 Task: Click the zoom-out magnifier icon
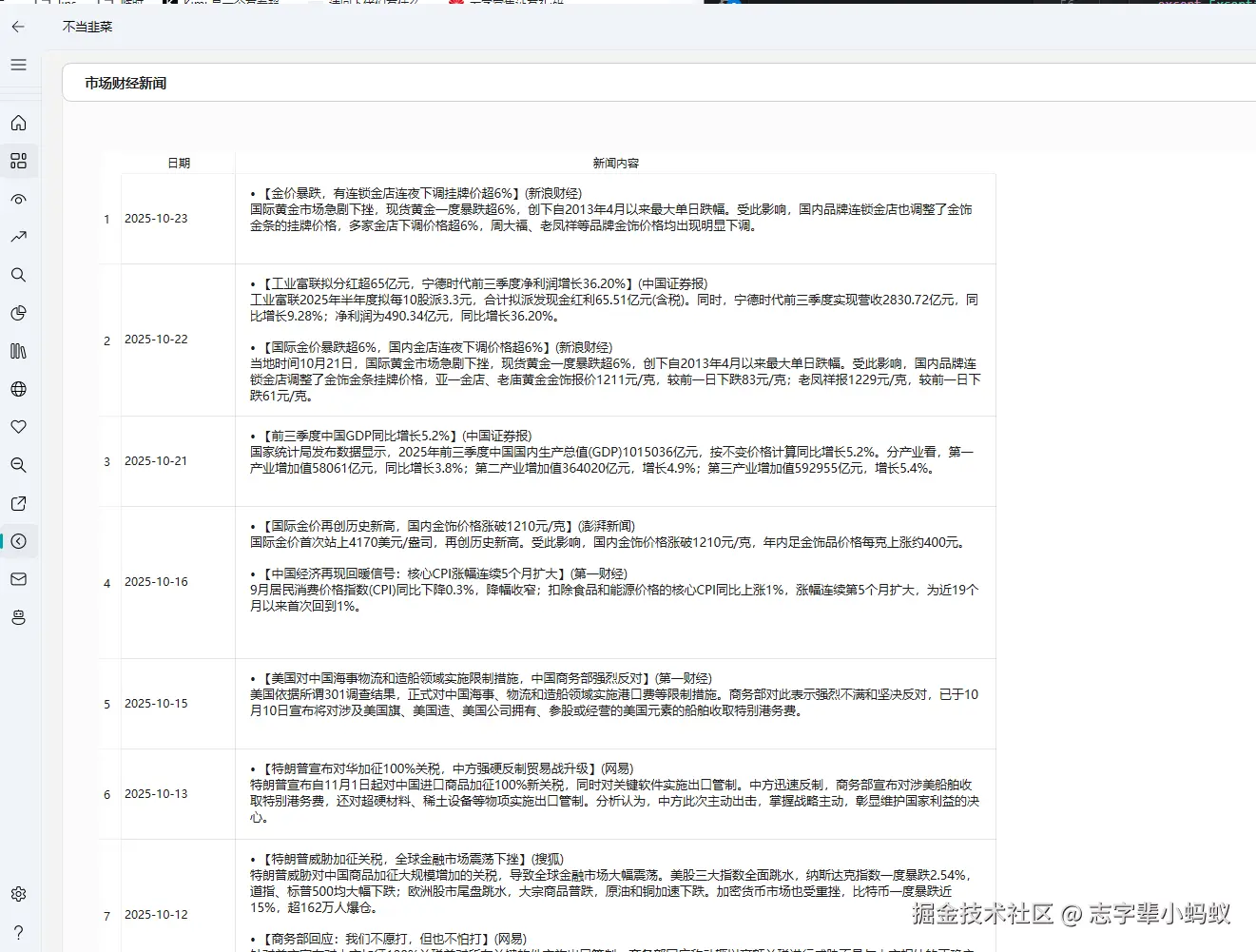tap(19, 465)
